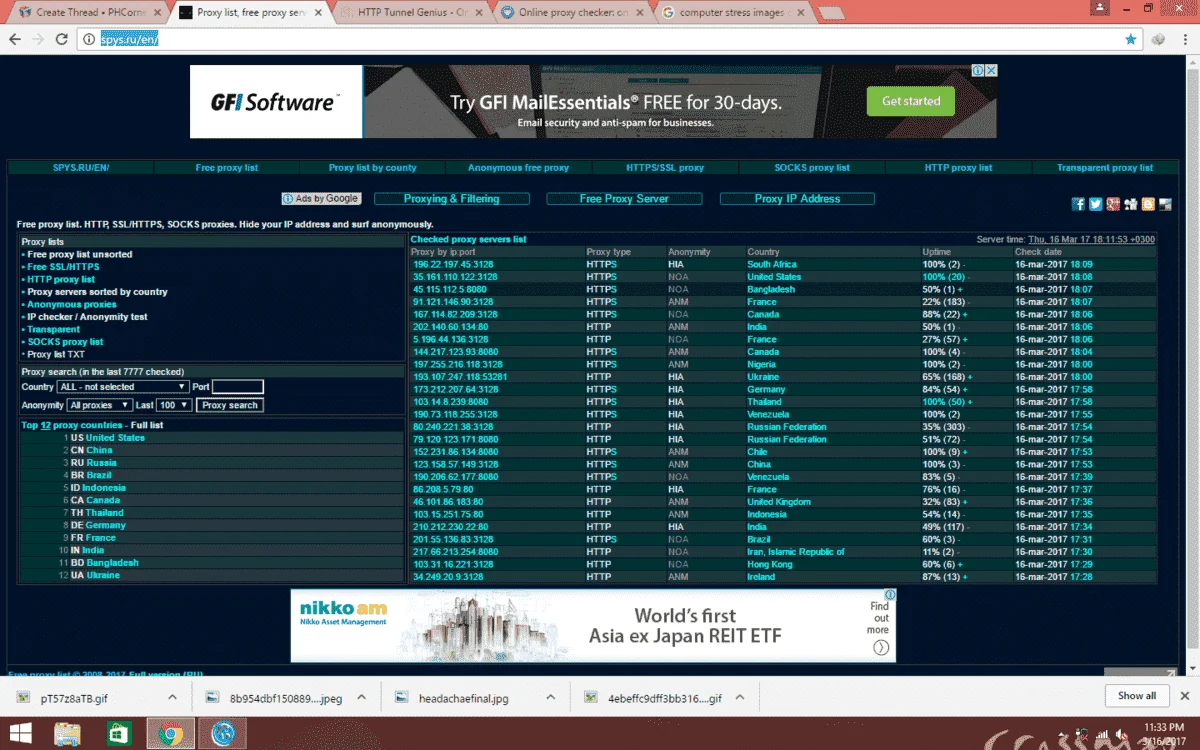Click the Get started ad button
1200x750 pixels.
point(911,101)
